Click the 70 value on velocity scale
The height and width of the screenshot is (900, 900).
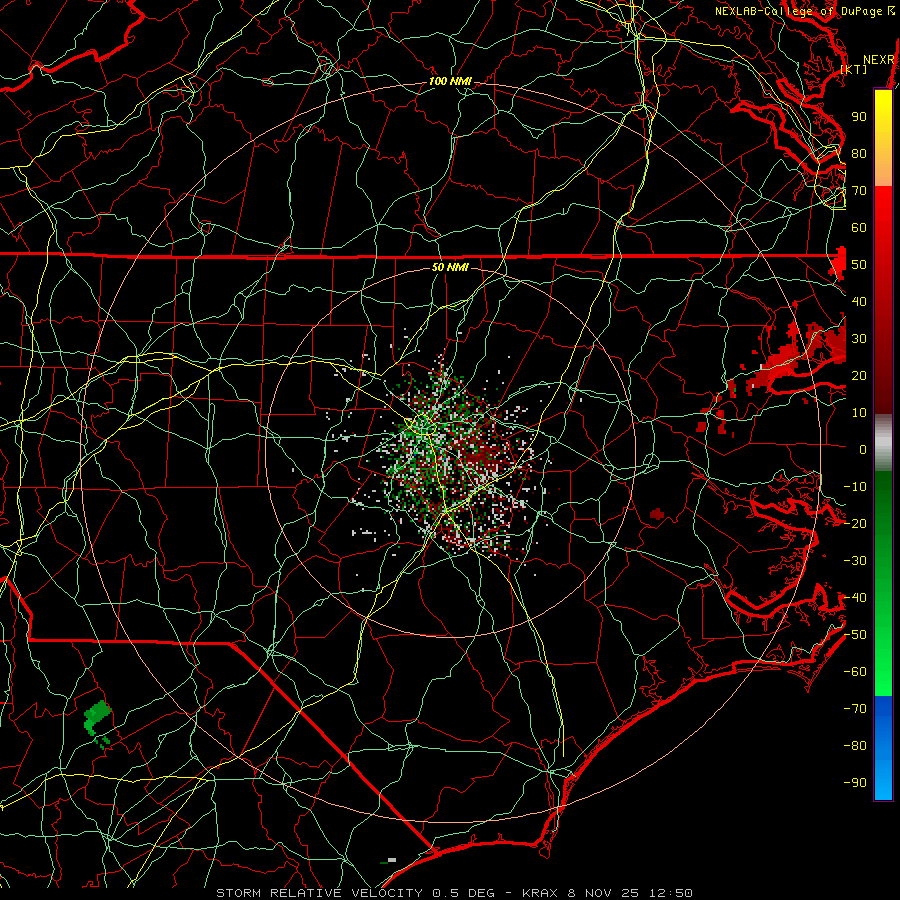coord(859,191)
